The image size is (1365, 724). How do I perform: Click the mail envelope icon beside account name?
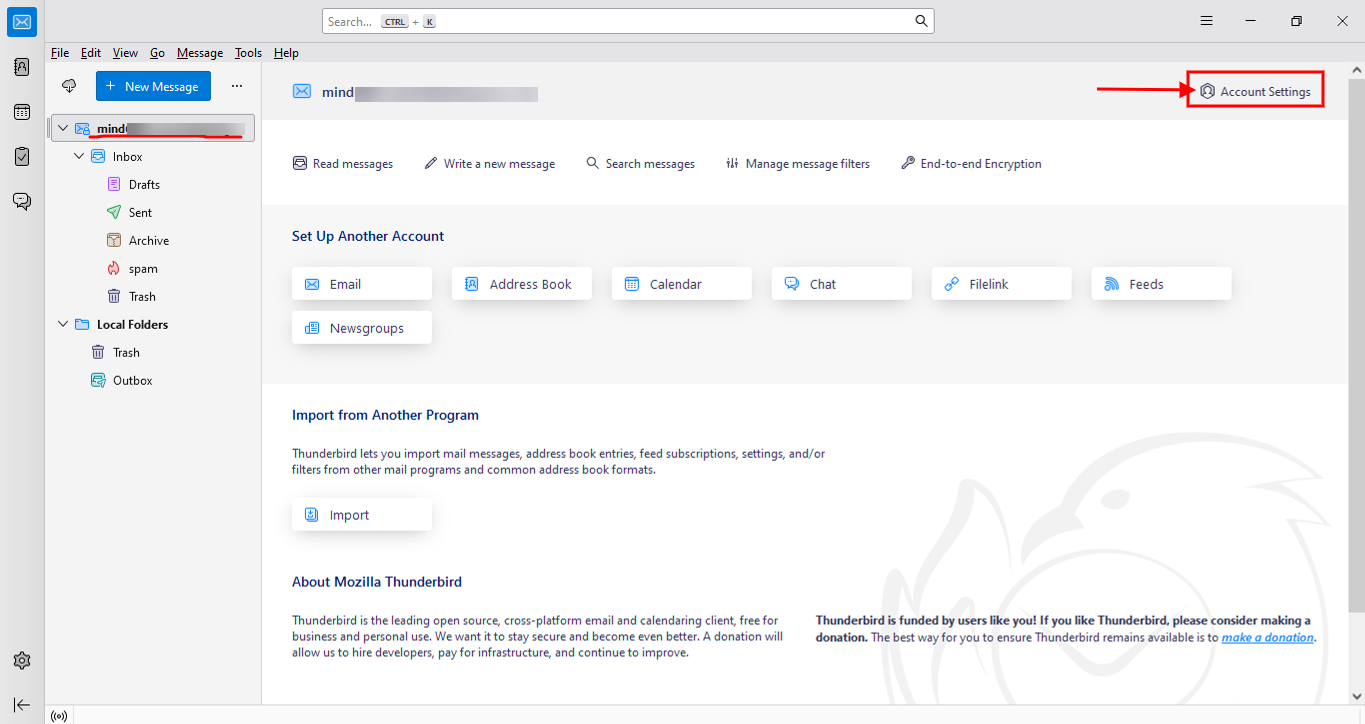(301, 92)
